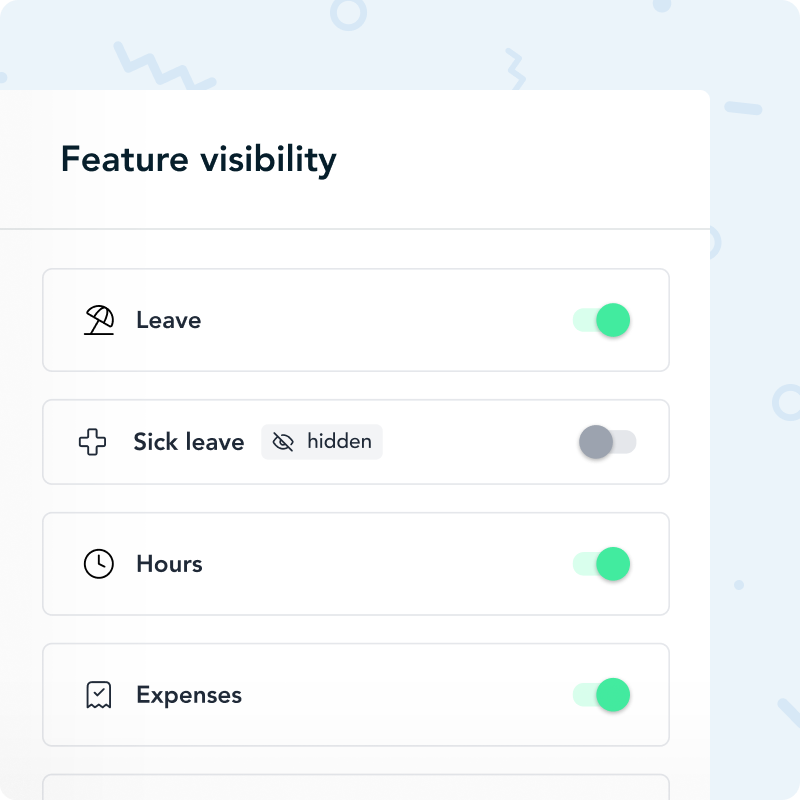Click the Leave feature label

tap(168, 320)
